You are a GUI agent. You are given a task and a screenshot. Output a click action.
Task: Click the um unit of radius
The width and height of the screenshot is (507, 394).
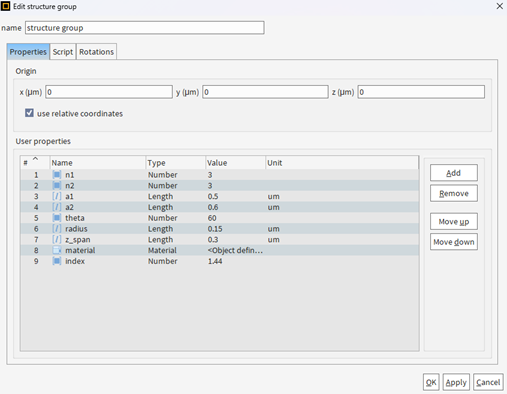point(273,229)
